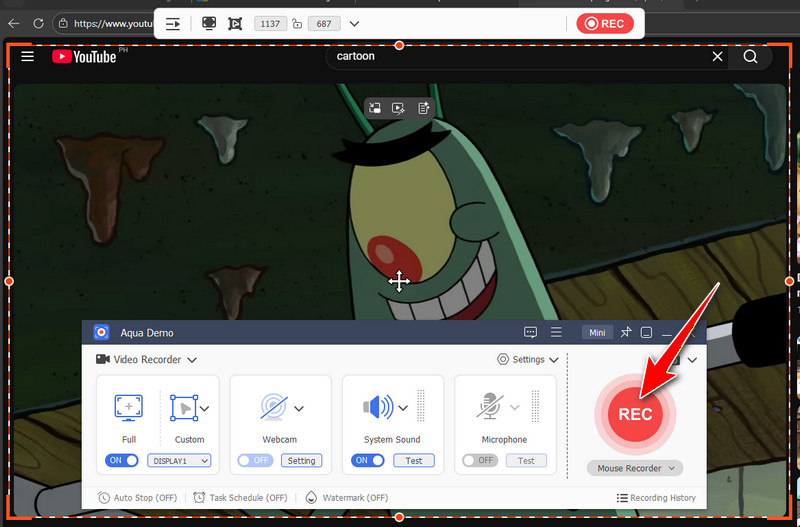Screen dimensions: 800x527
Task: Click the Settings gear hexagon icon
Action: pyautogui.click(x=503, y=359)
